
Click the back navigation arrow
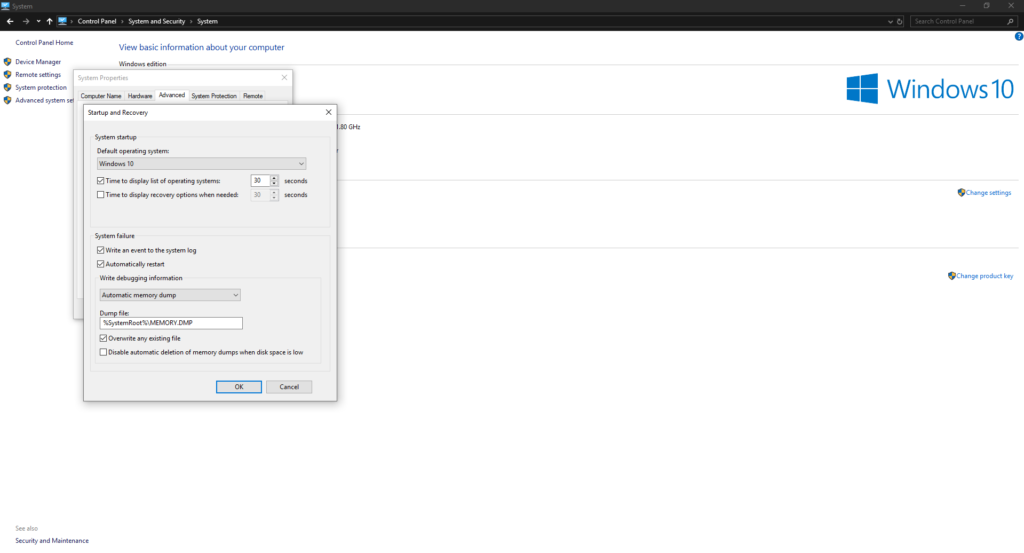pyautogui.click(x=10, y=21)
